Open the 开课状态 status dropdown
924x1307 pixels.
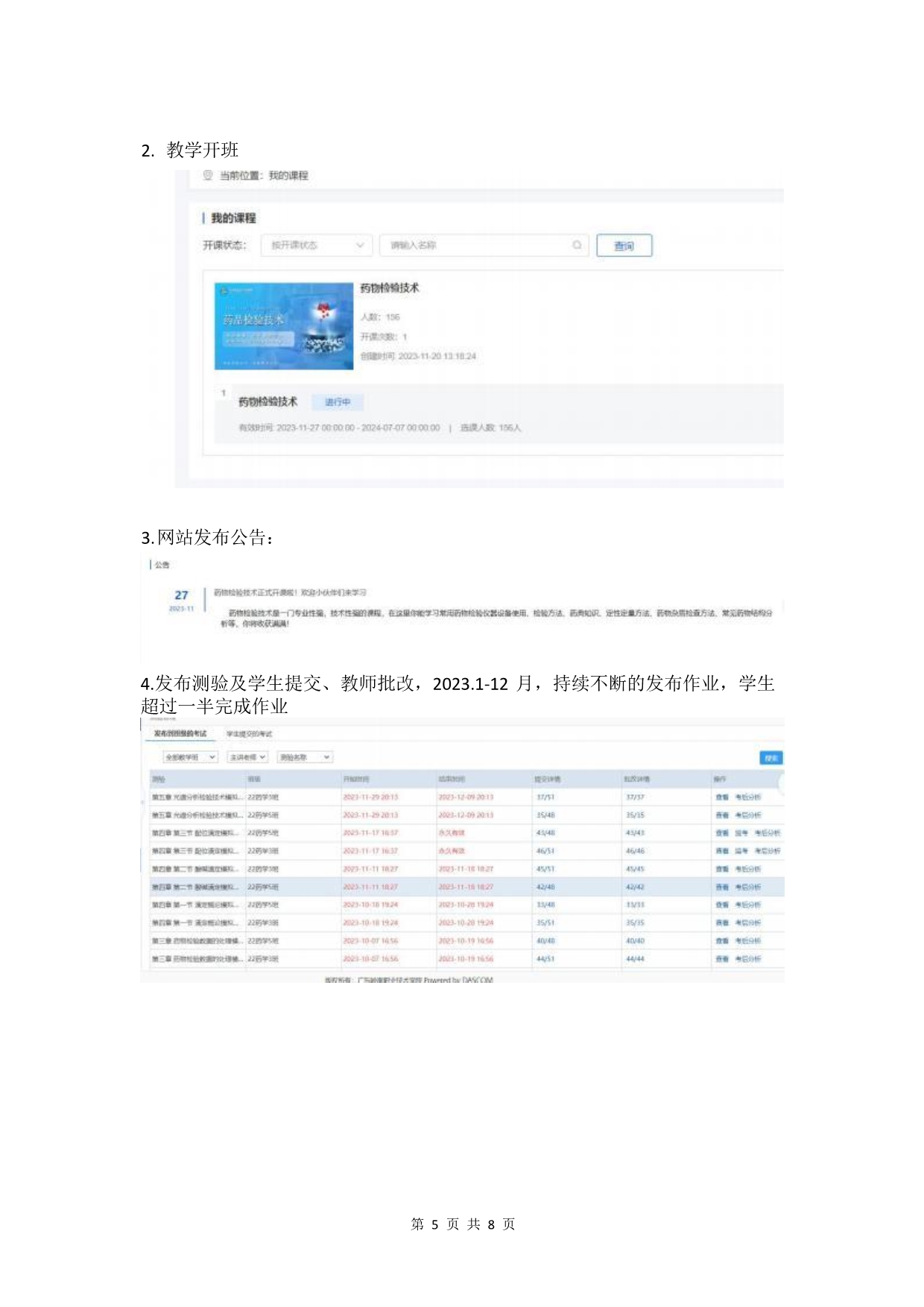tap(316, 245)
